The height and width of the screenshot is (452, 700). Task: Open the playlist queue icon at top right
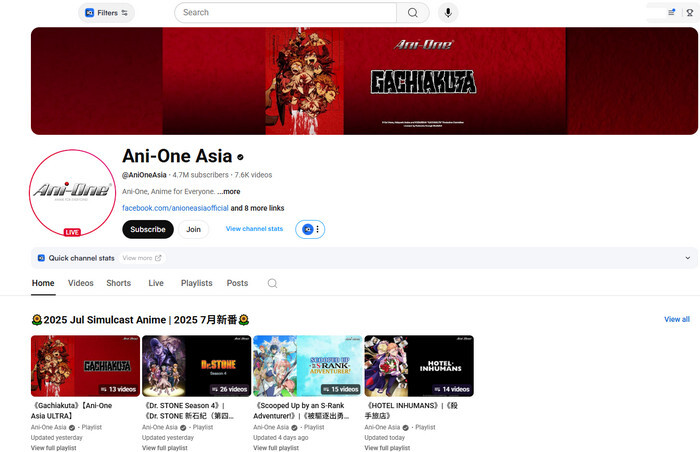671,13
